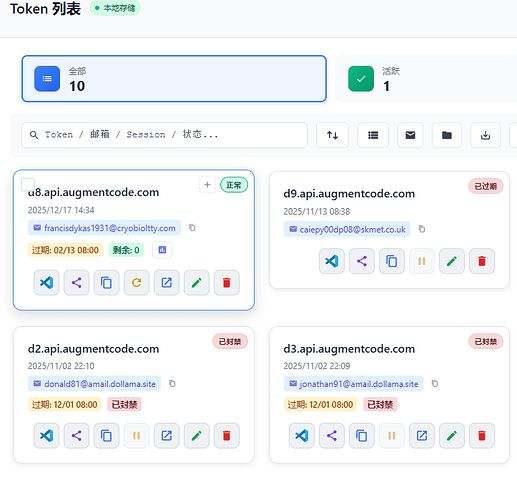Viewport: 517px width, 500px height.
Task: Click the Token 列表 page heading
Action: click(45, 8)
